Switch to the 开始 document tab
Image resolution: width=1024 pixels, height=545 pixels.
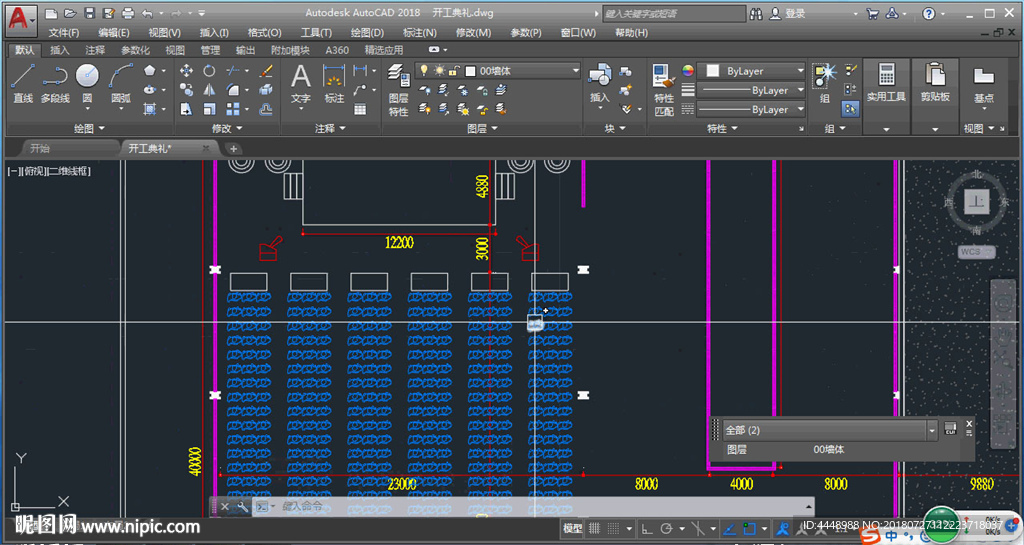click(x=40, y=148)
